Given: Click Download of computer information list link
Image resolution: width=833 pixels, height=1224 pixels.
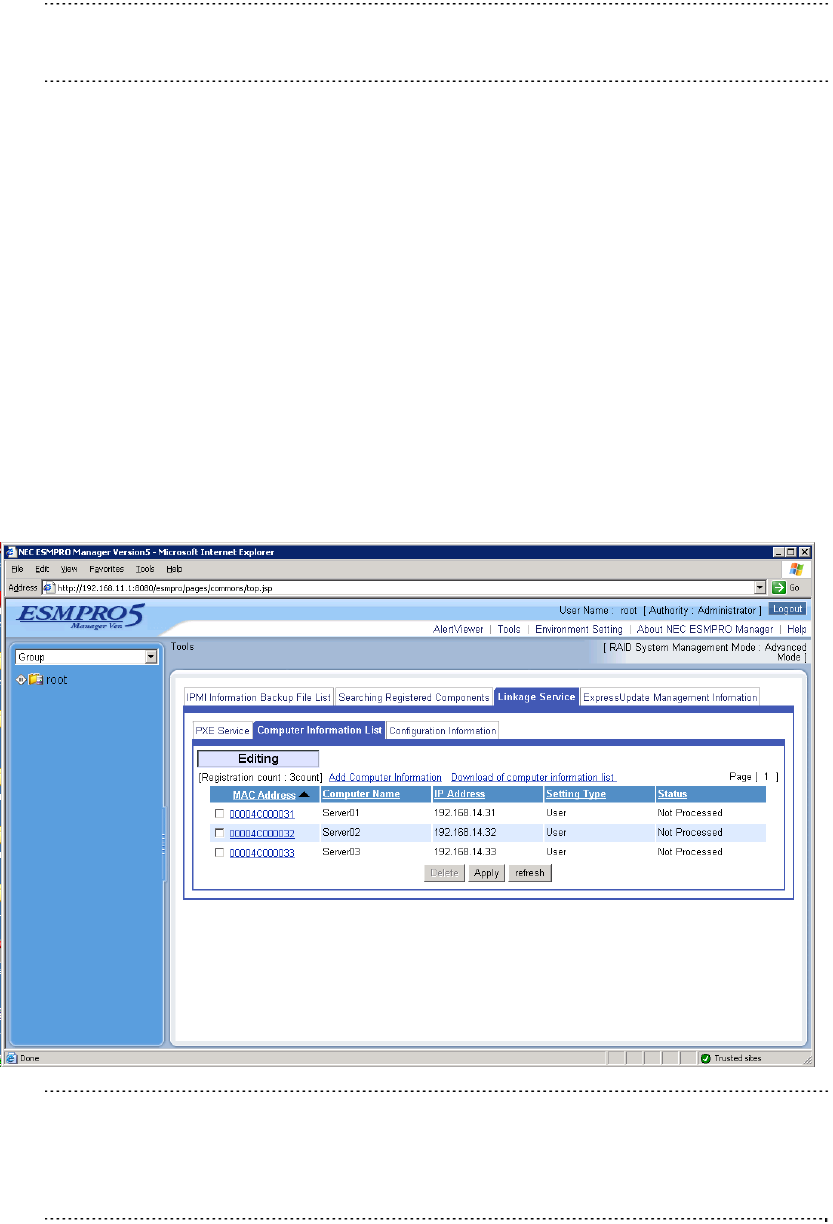Looking at the screenshot, I should (533, 777).
